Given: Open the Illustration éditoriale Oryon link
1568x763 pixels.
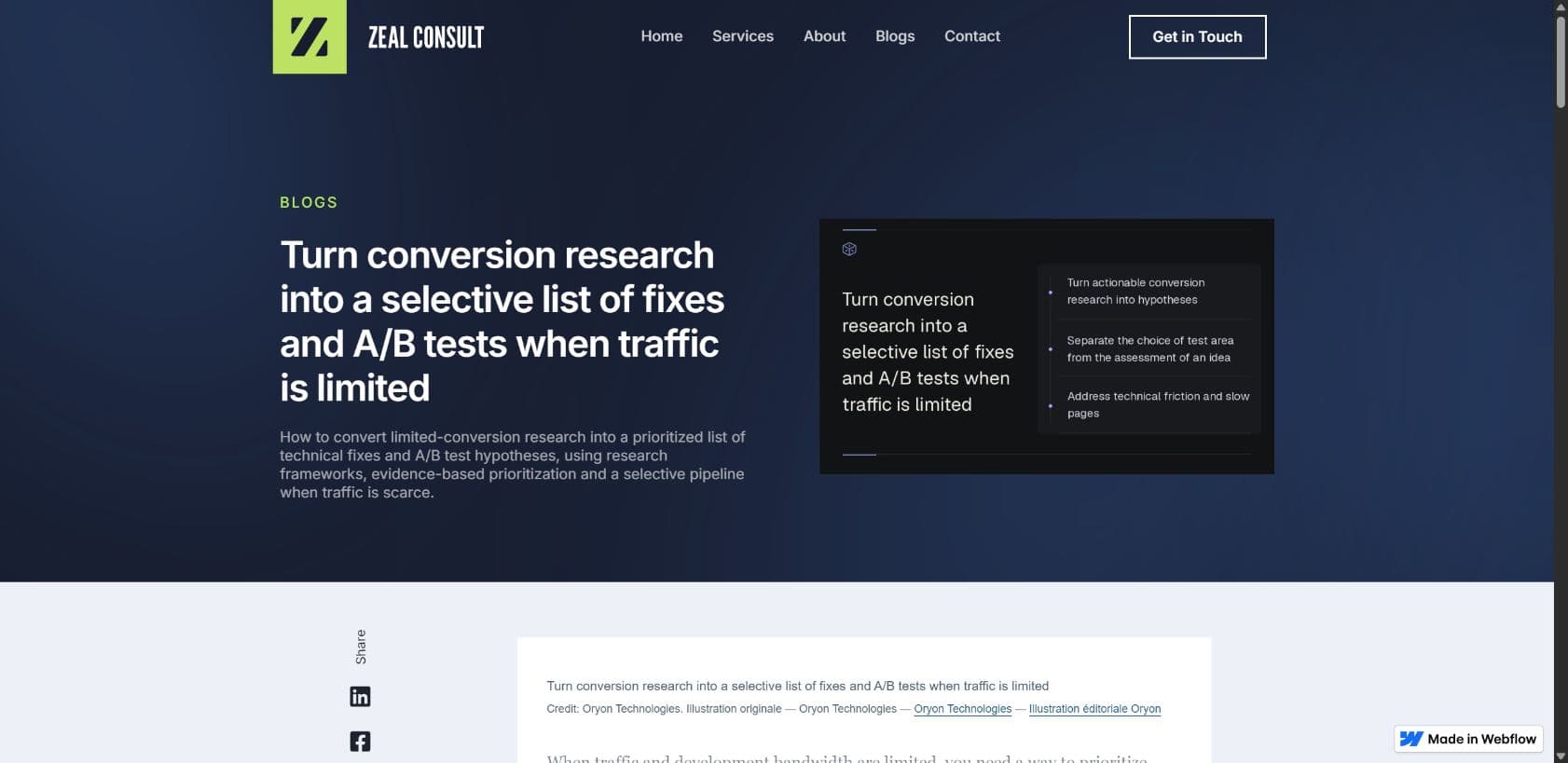Looking at the screenshot, I should tap(1094, 709).
